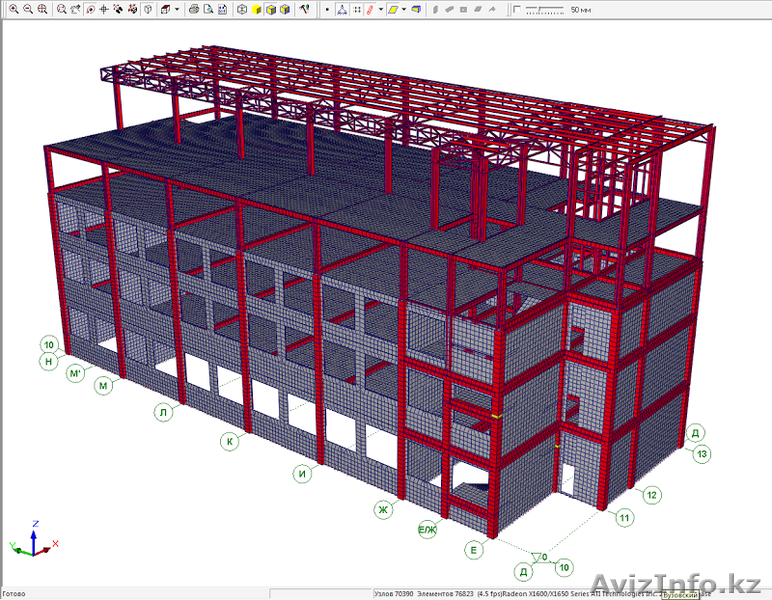This screenshot has height=600, width=772.
Task: Click the yellow solid cube display icon
Action: (x=256, y=9)
